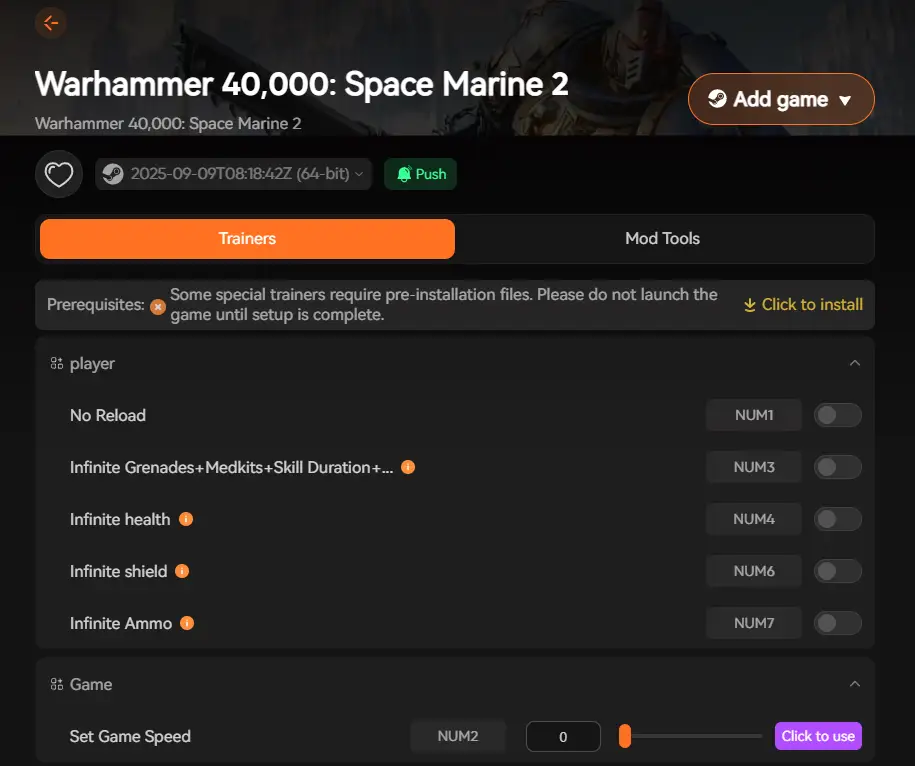Click the info icon beside Infinite shield
915x766 pixels.
[181, 571]
